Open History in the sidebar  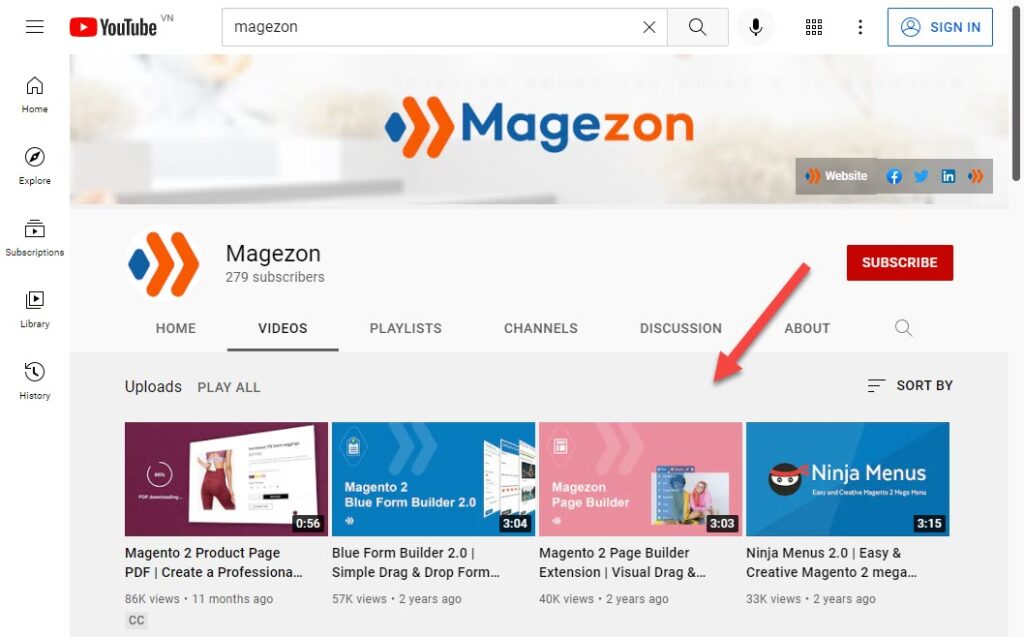35,381
